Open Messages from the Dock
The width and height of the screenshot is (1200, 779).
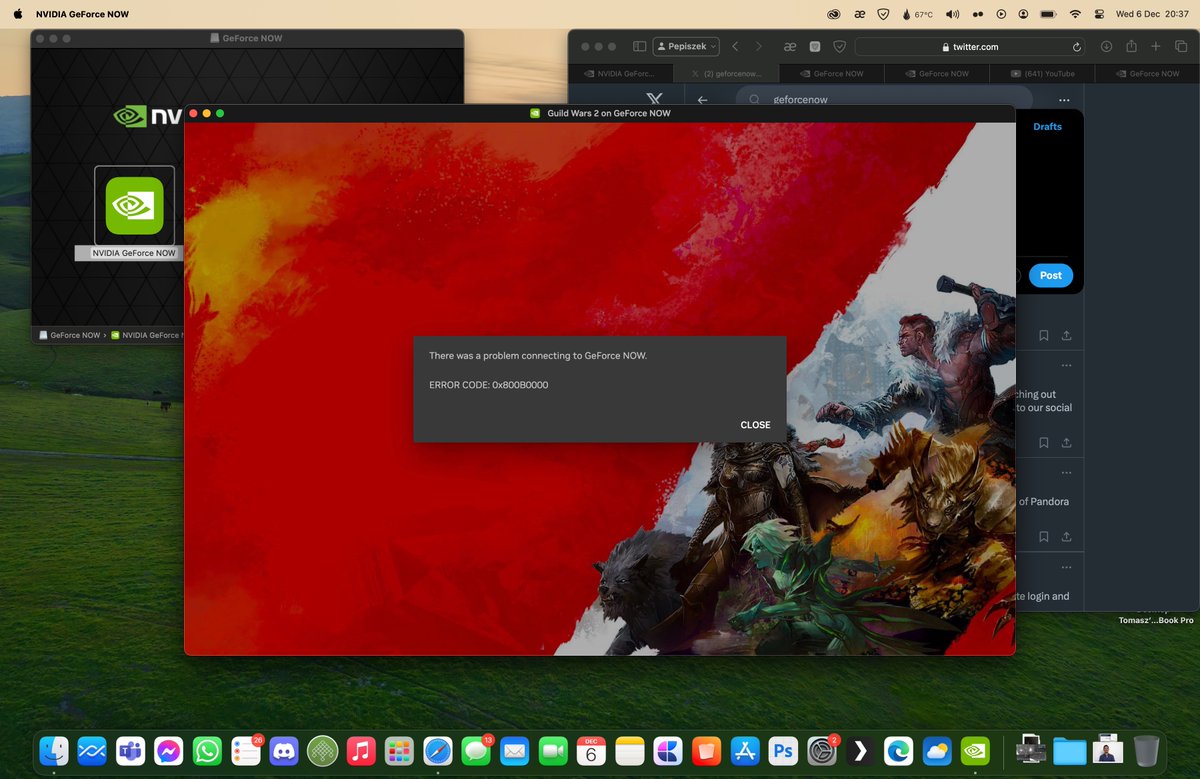click(x=476, y=751)
